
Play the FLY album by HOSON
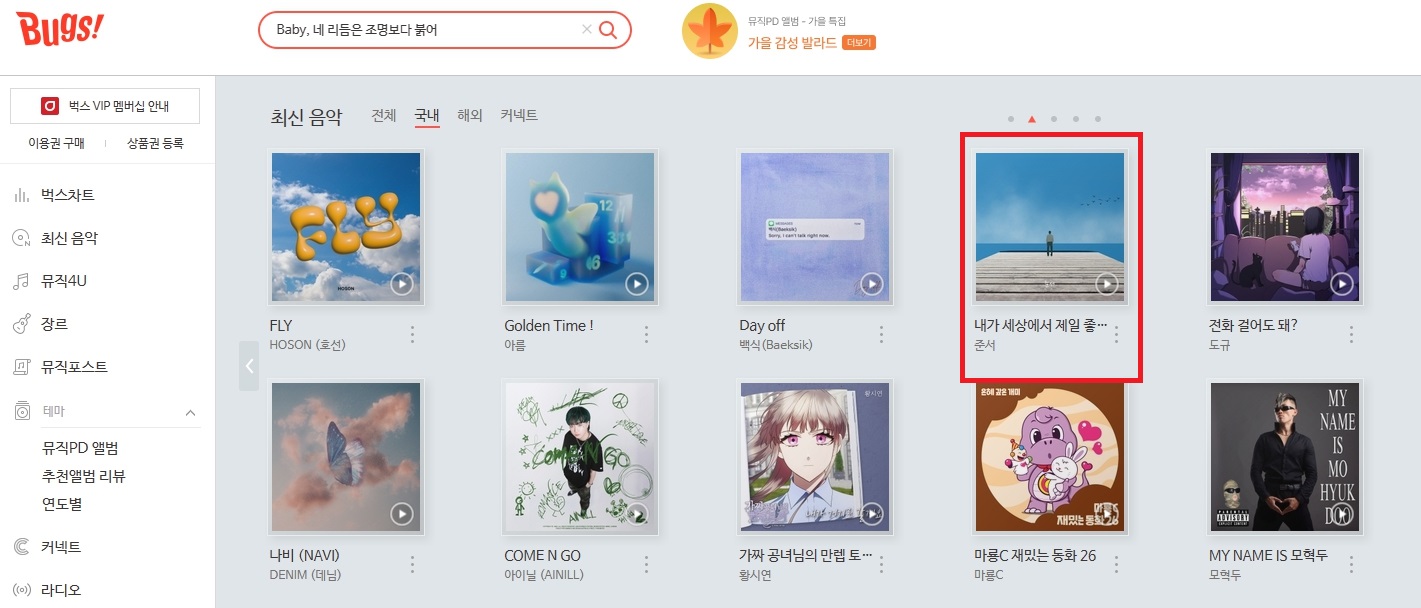[x=402, y=284]
